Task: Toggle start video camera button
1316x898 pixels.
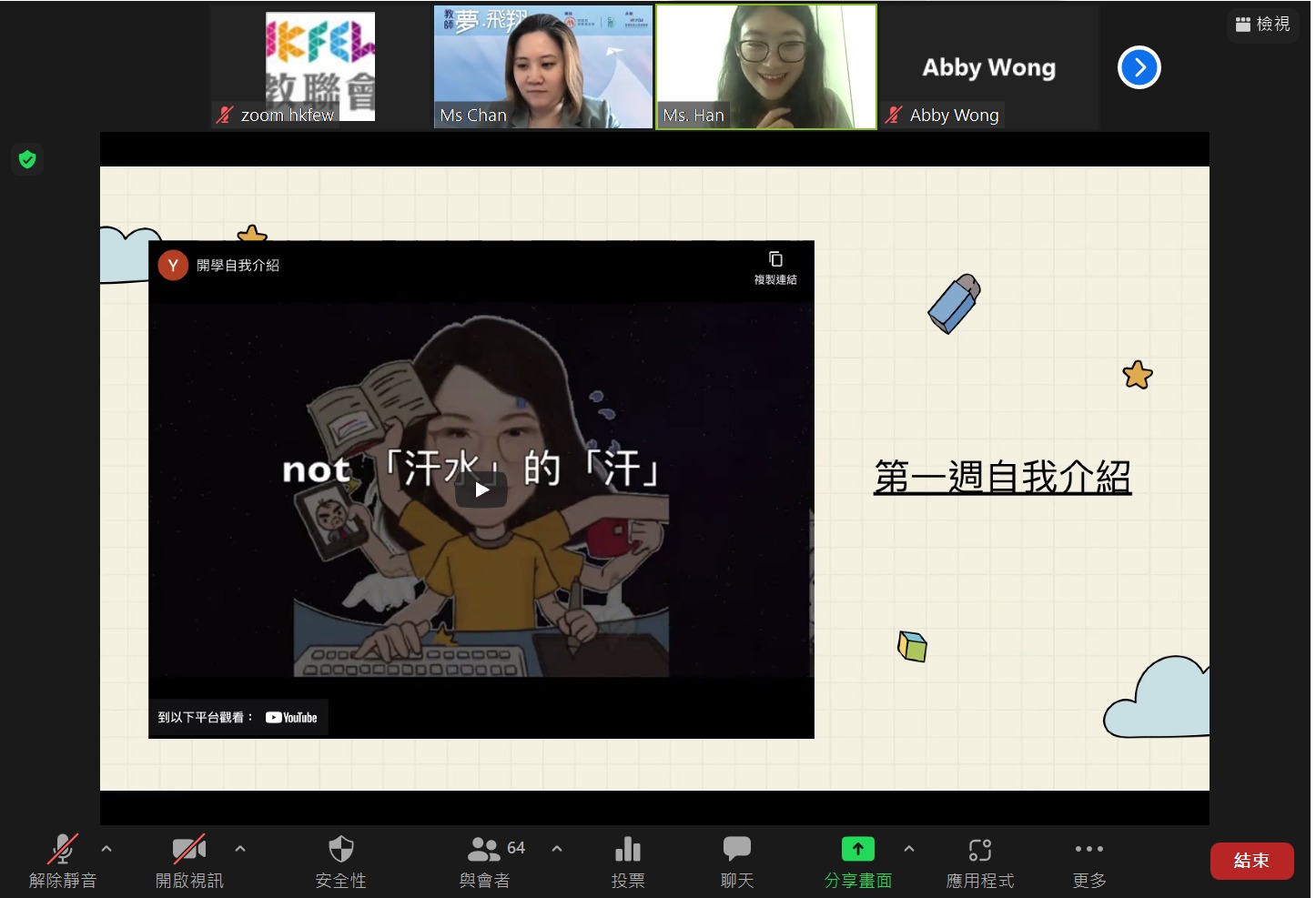Action: 188,849
